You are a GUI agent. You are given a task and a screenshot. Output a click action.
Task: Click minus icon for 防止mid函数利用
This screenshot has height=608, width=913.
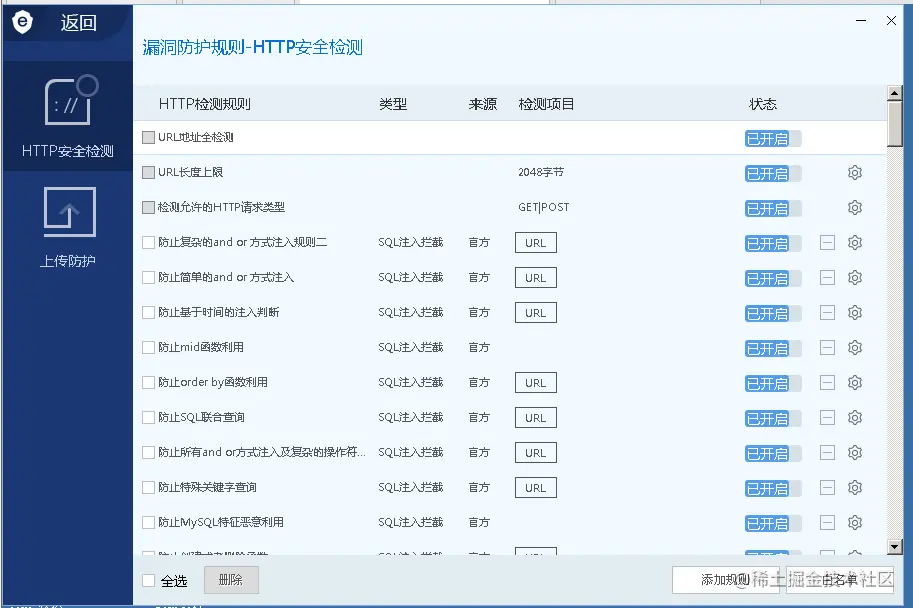827,348
